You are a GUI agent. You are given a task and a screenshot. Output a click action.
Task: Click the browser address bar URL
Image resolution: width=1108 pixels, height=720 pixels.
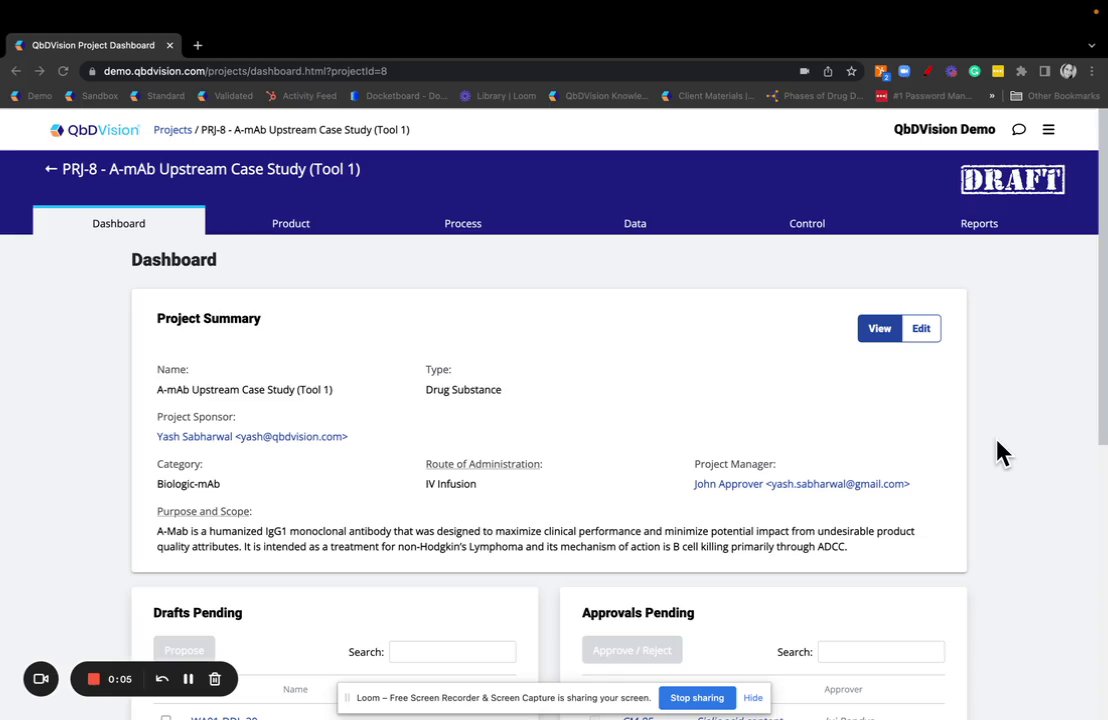pyautogui.click(x=245, y=71)
